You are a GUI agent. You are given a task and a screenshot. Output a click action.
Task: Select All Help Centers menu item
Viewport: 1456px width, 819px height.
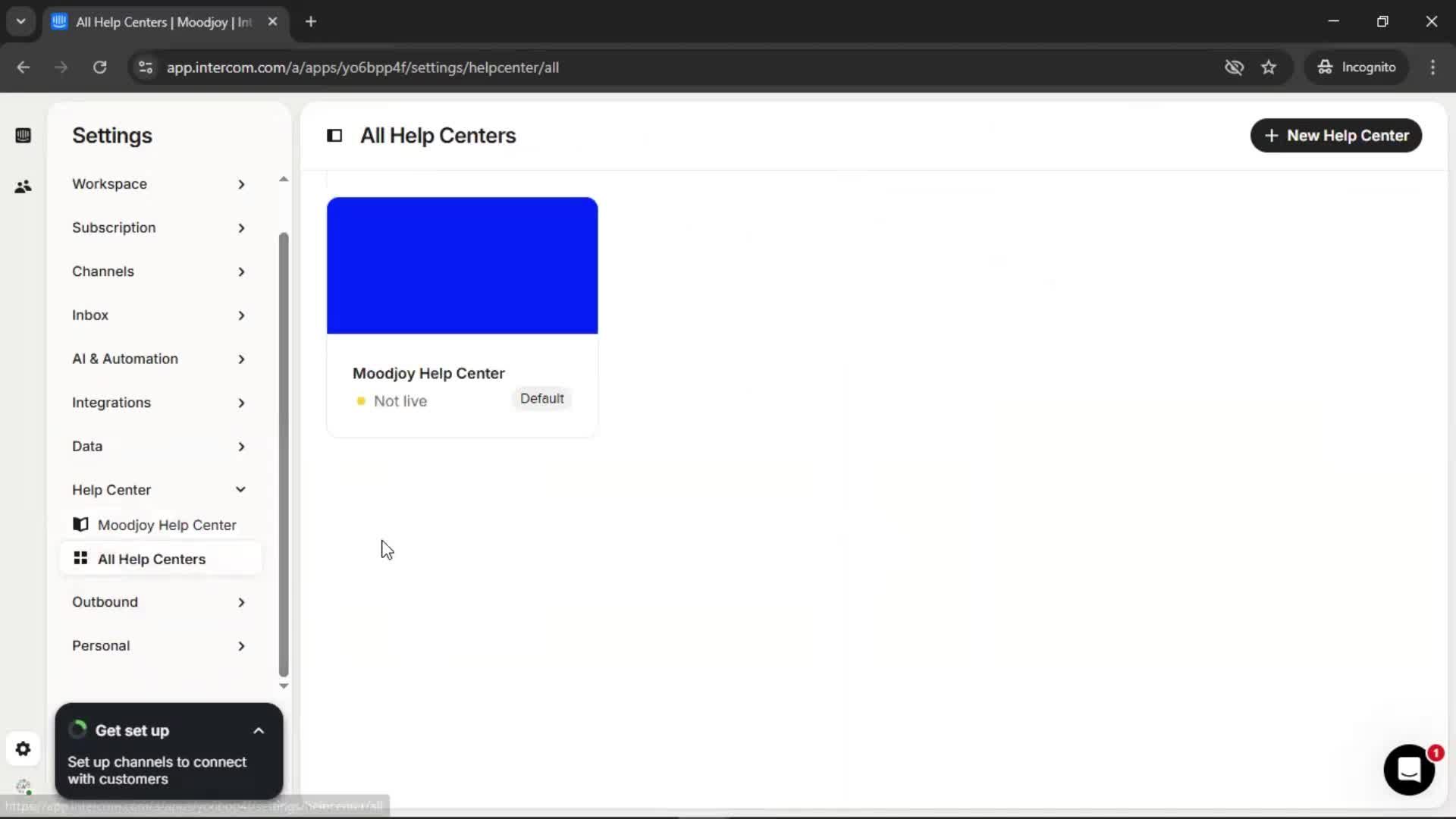(x=161, y=559)
